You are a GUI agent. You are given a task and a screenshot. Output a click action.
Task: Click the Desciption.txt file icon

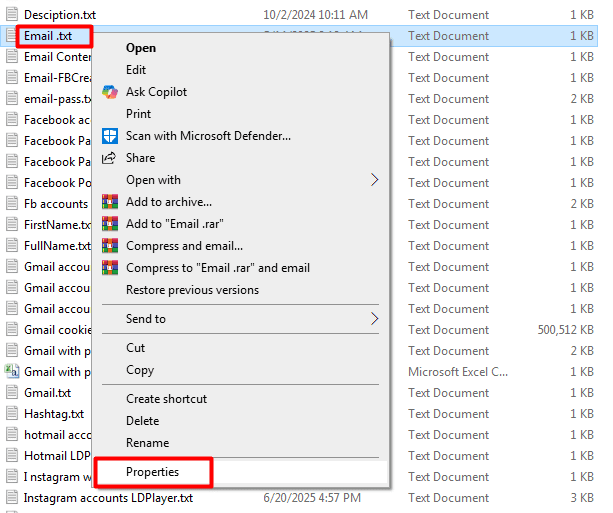[12, 14]
